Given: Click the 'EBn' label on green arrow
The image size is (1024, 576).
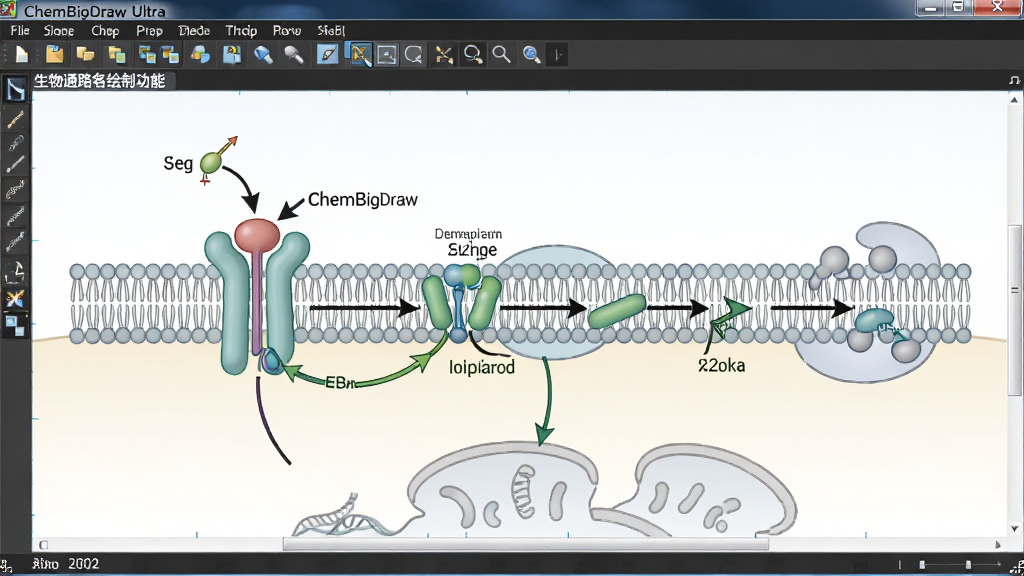Looking at the screenshot, I should [x=339, y=383].
